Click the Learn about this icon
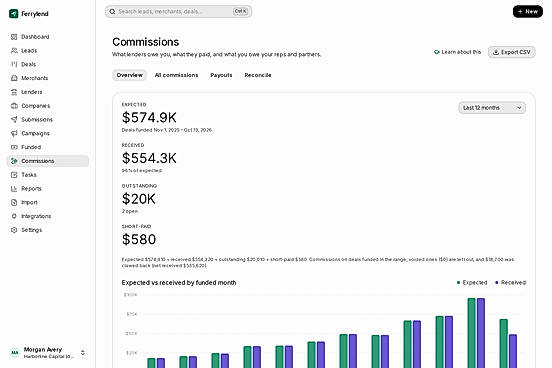 click(437, 52)
